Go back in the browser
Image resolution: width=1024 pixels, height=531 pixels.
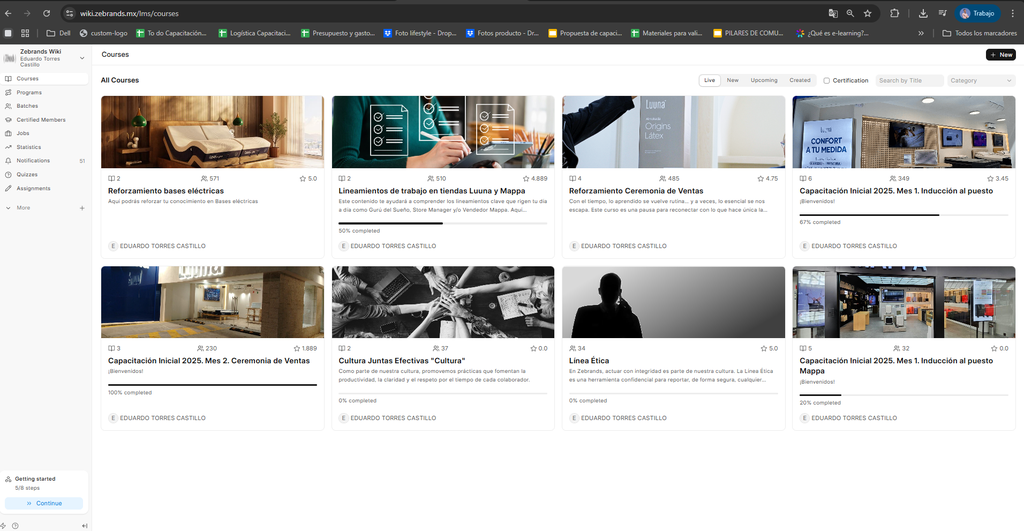8,13
